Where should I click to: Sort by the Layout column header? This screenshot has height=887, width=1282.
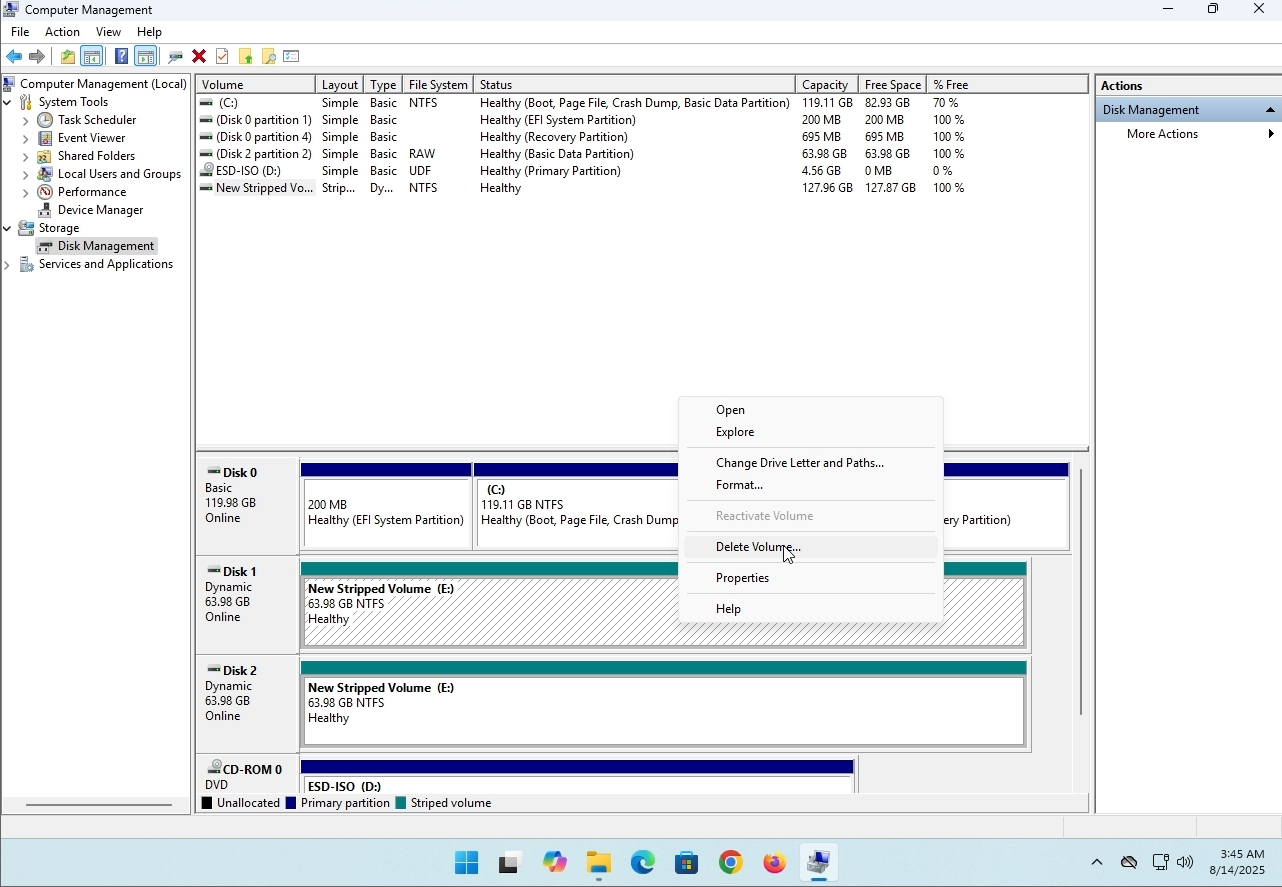340,85
